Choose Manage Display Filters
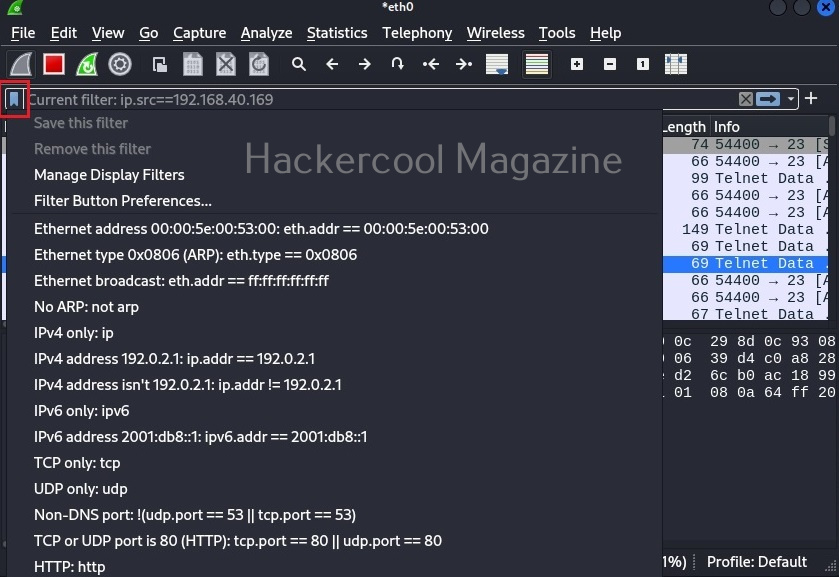Screen dimensions: 839x577 click(x=336, y=175)
